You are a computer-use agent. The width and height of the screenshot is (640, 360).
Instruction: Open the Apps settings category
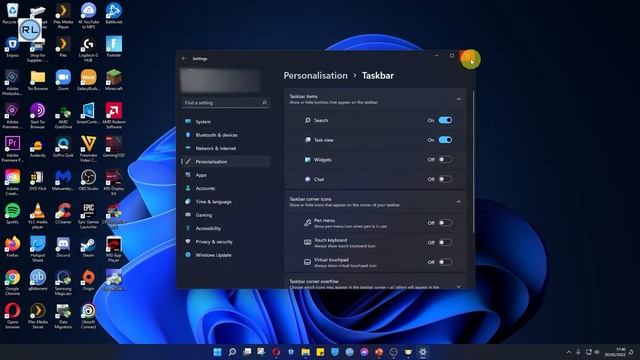tap(226, 175)
